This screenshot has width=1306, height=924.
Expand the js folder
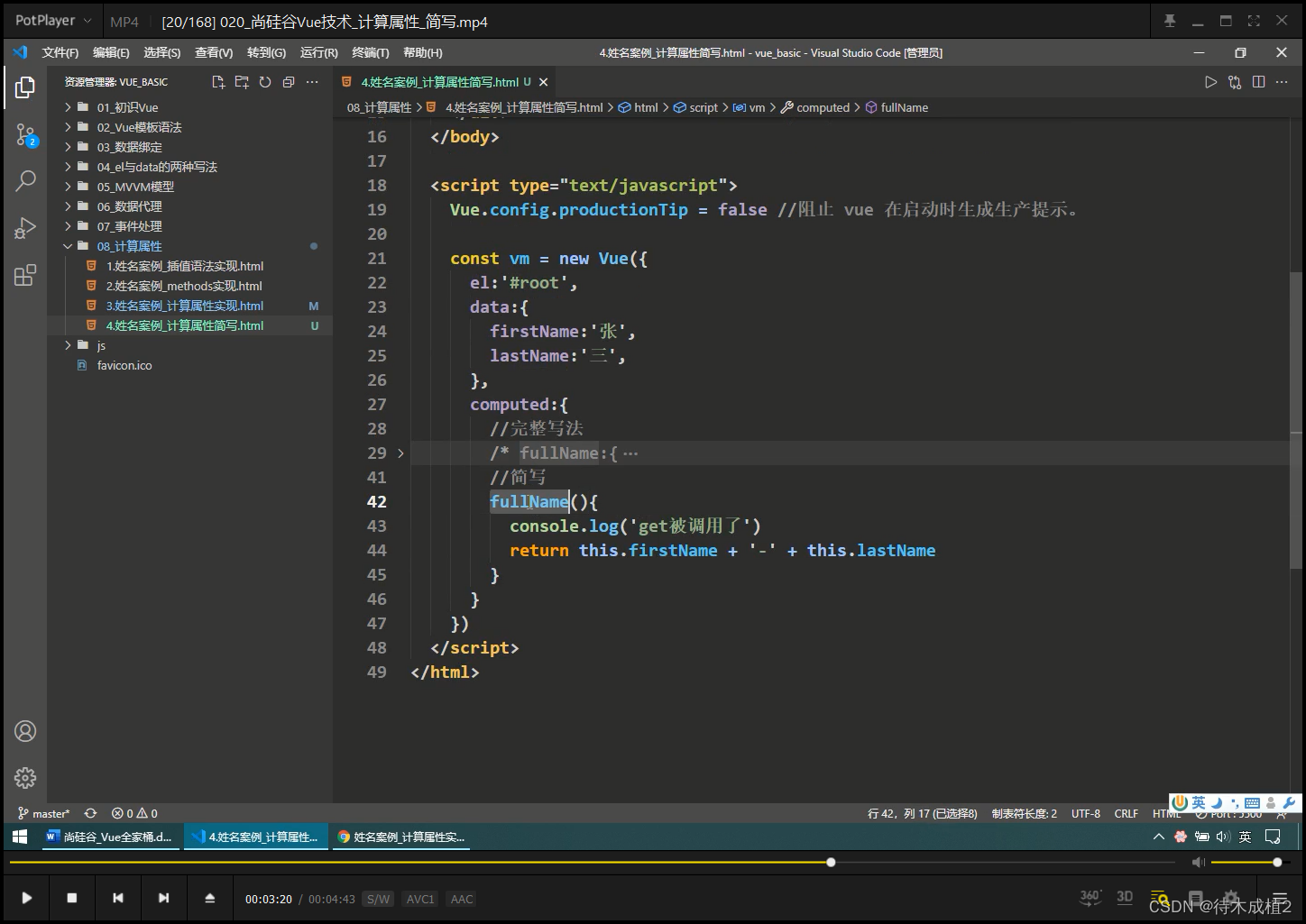click(x=101, y=345)
